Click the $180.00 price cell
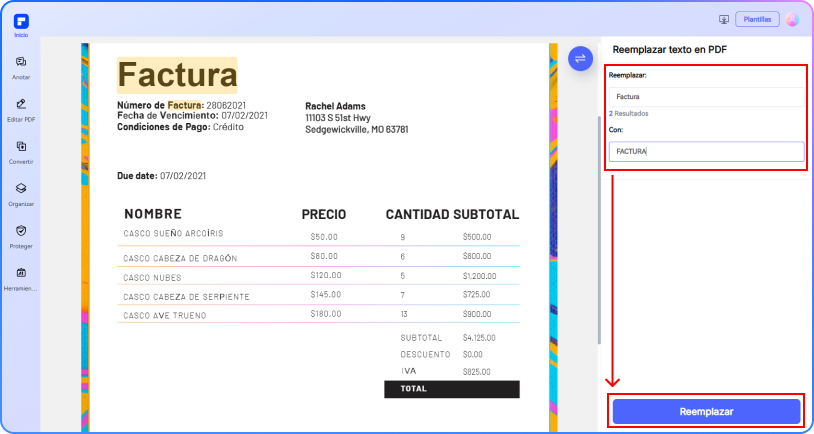Image resolution: width=814 pixels, height=434 pixels. point(326,314)
